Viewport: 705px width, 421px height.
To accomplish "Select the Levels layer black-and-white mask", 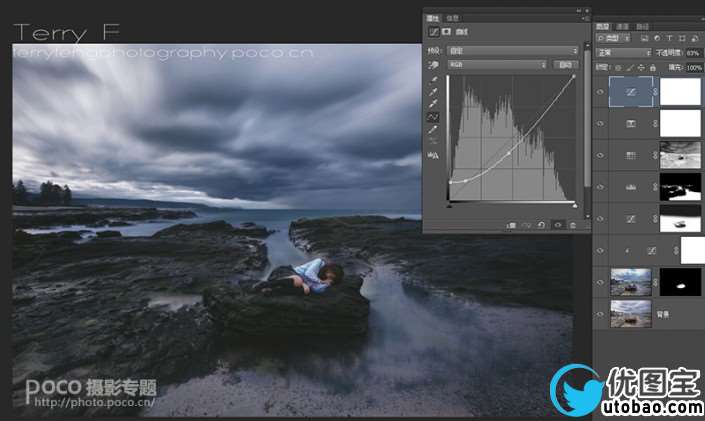I will 680,187.
